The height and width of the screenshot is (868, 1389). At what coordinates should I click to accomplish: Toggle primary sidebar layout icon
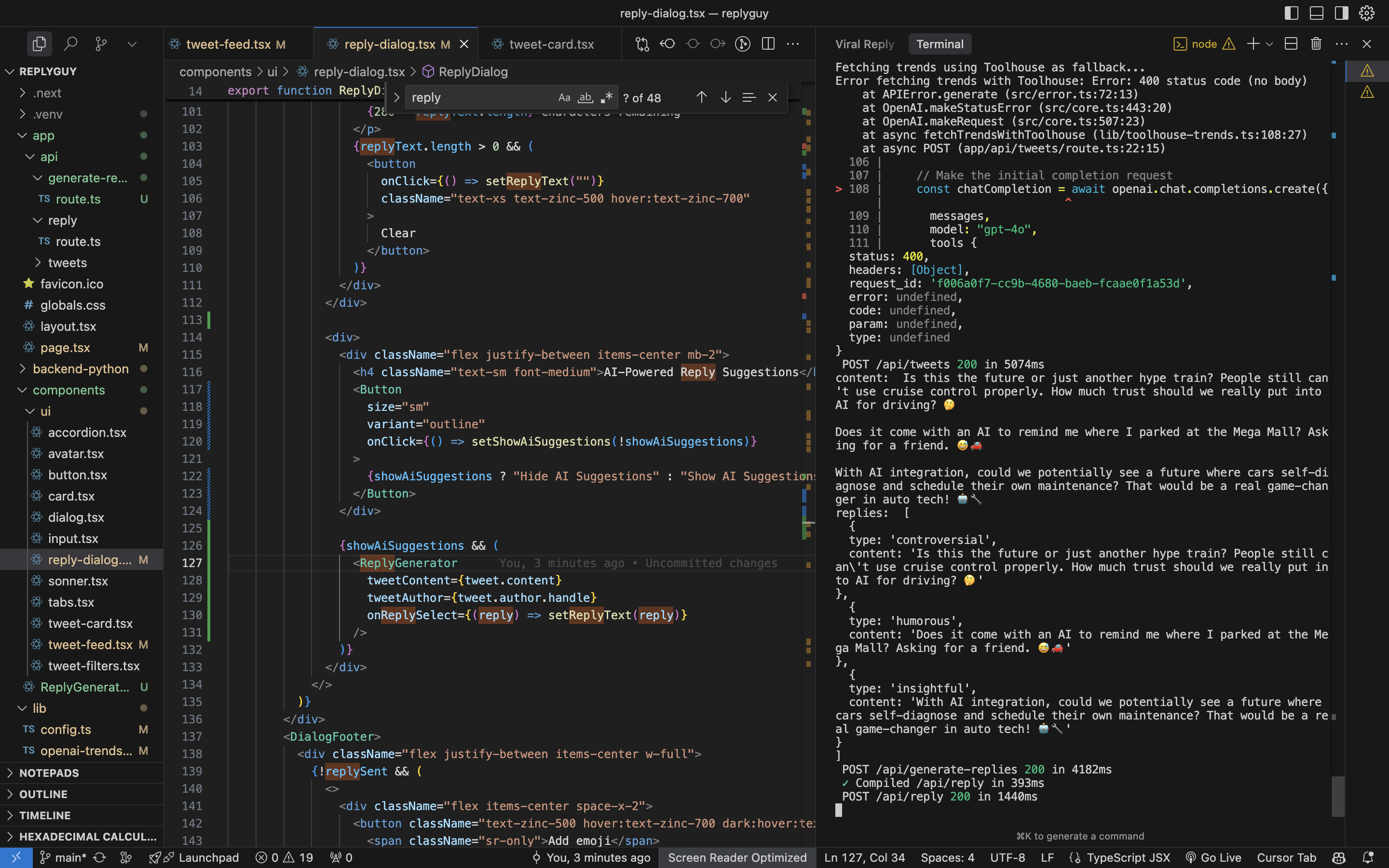pyautogui.click(x=1292, y=13)
